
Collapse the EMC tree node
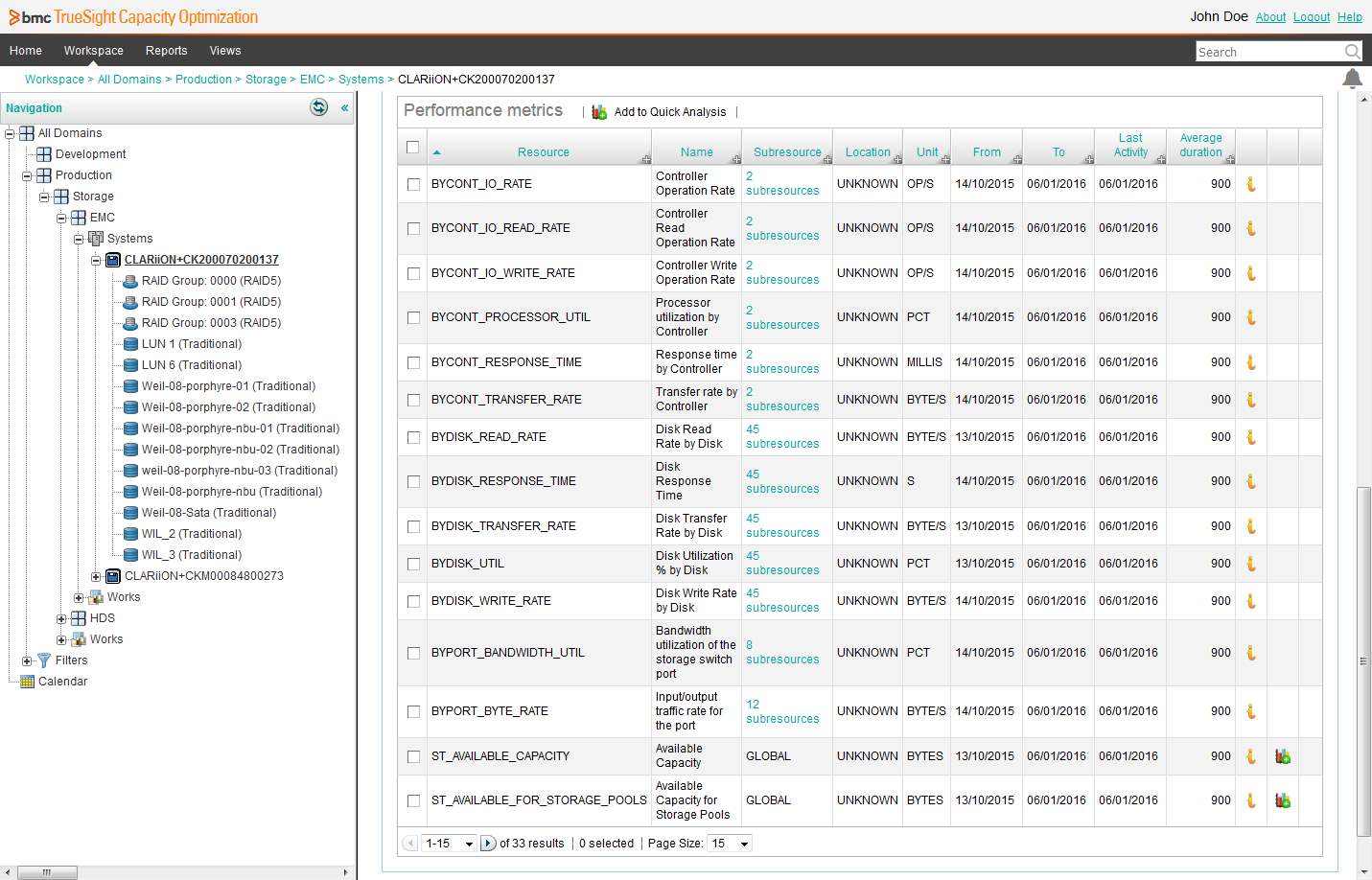tap(61, 218)
